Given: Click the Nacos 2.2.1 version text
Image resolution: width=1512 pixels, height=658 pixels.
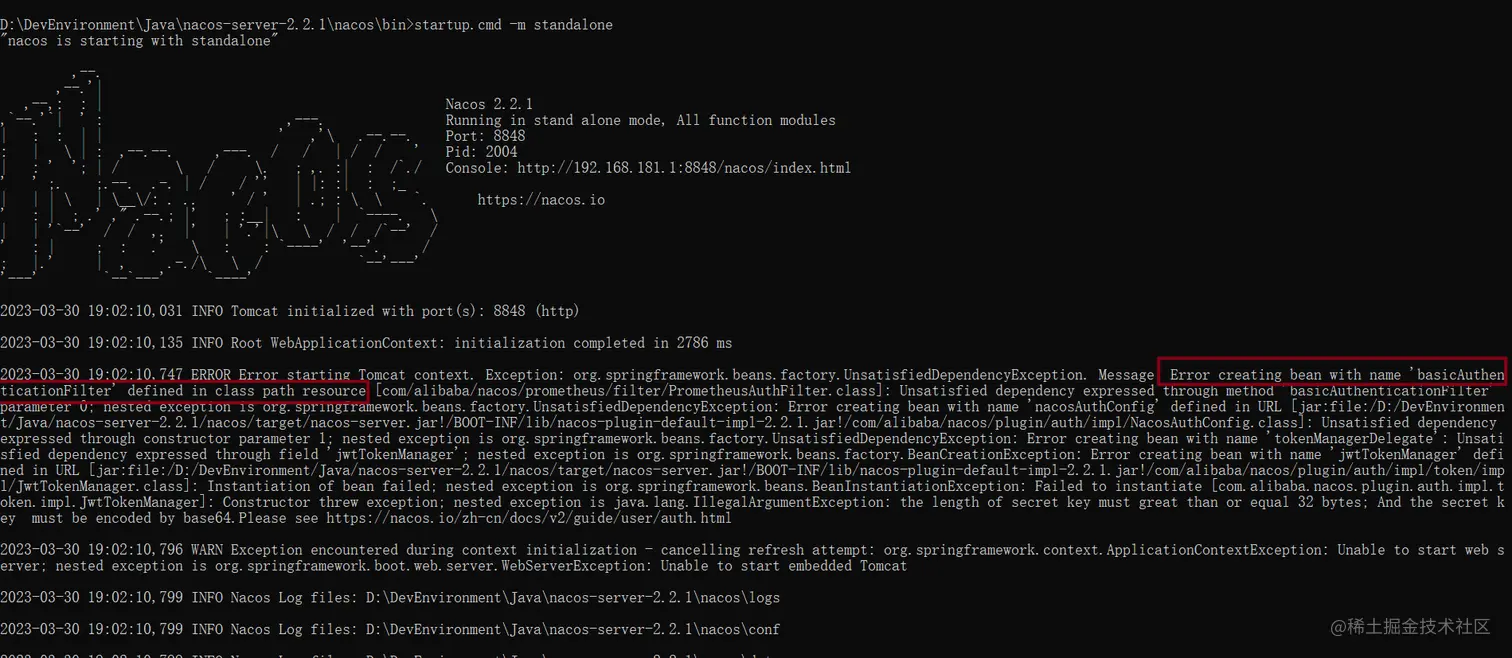Looking at the screenshot, I should [x=489, y=104].
